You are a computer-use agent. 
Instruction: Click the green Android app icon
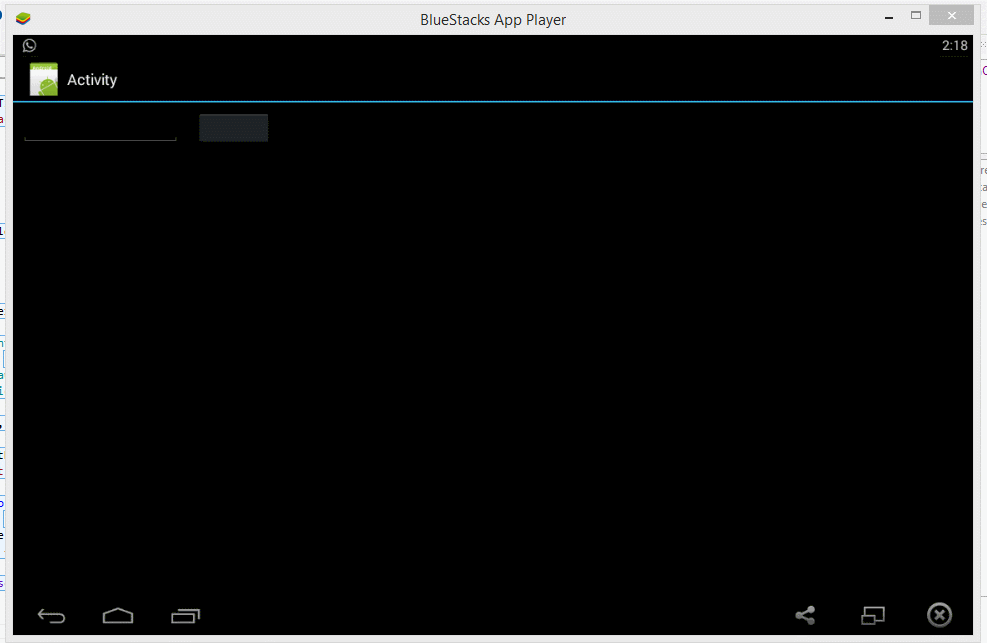(x=44, y=80)
